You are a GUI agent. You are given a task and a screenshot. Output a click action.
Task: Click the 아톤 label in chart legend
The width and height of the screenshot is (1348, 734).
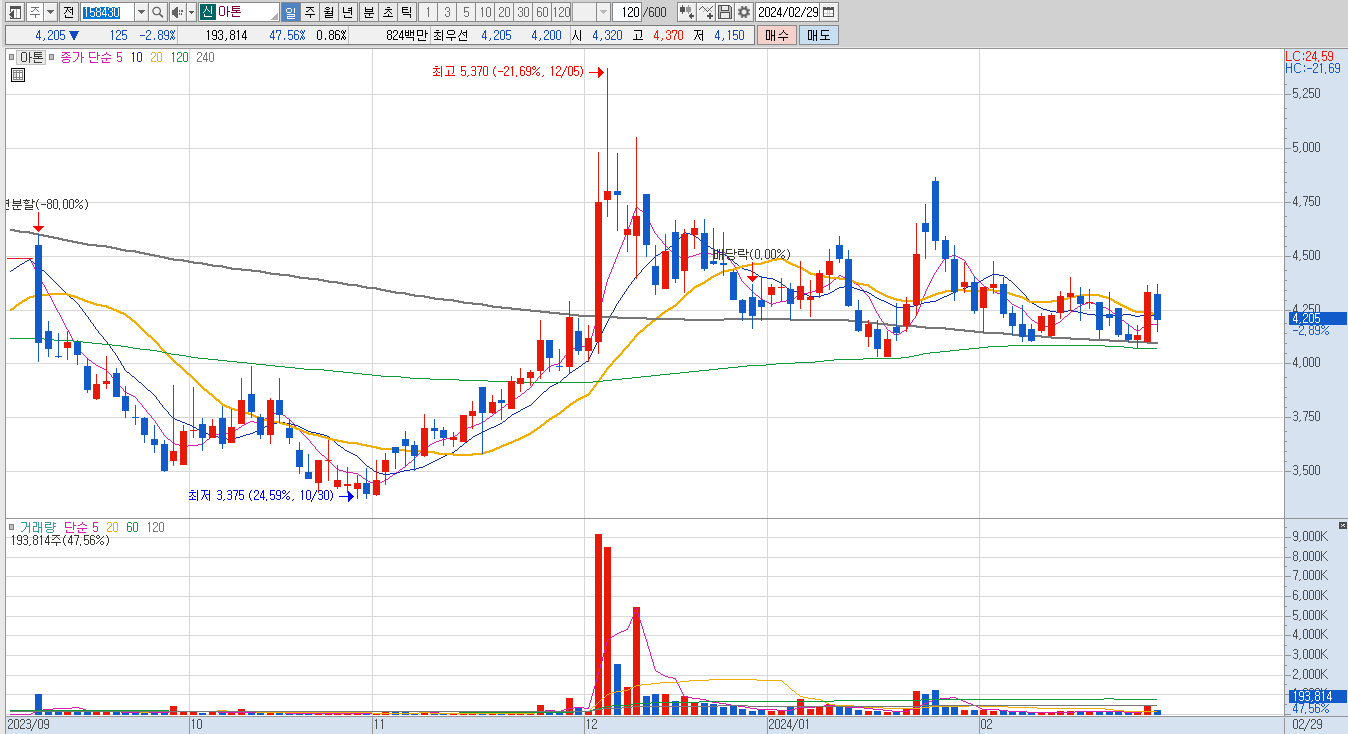(x=32, y=58)
